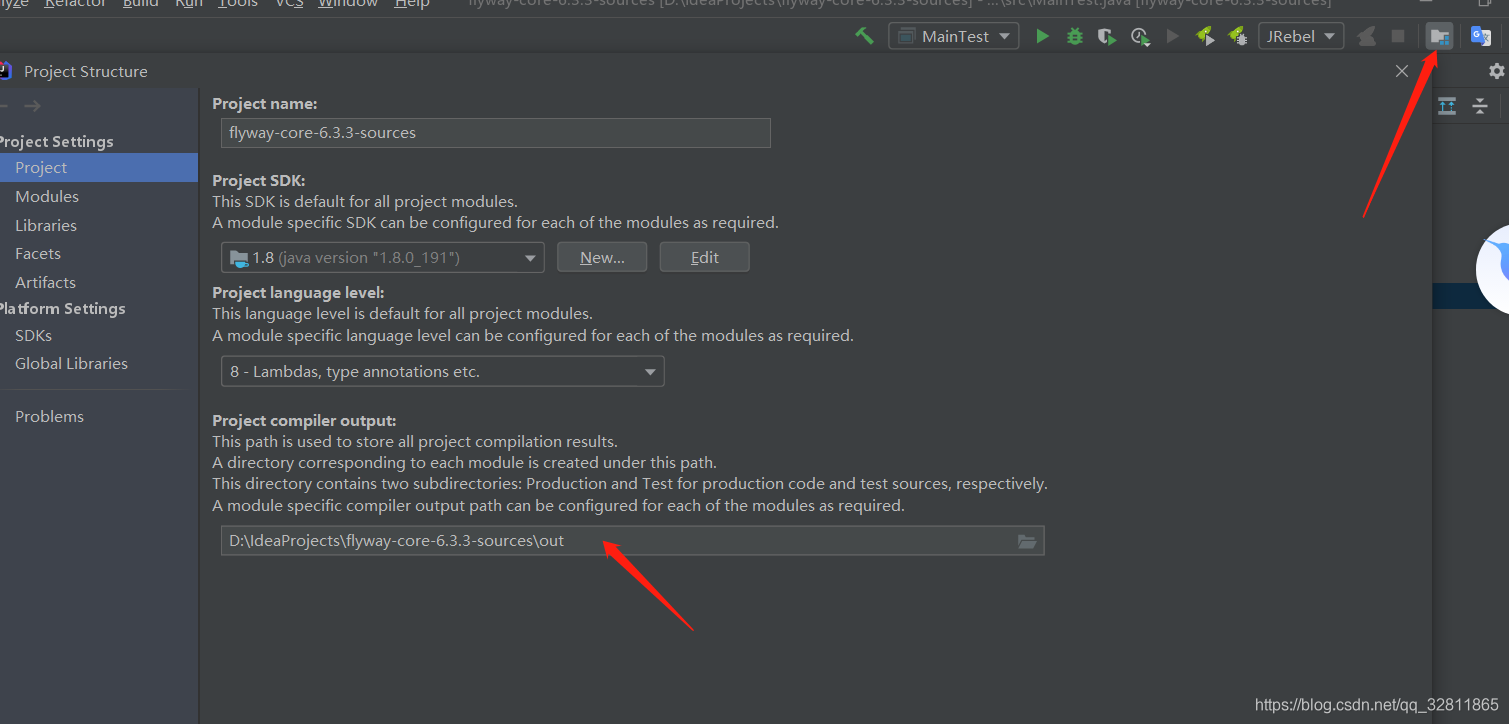The image size is (1509, 724).
Task: Click the Edit SDK button
Action: (x=705, y=258)
